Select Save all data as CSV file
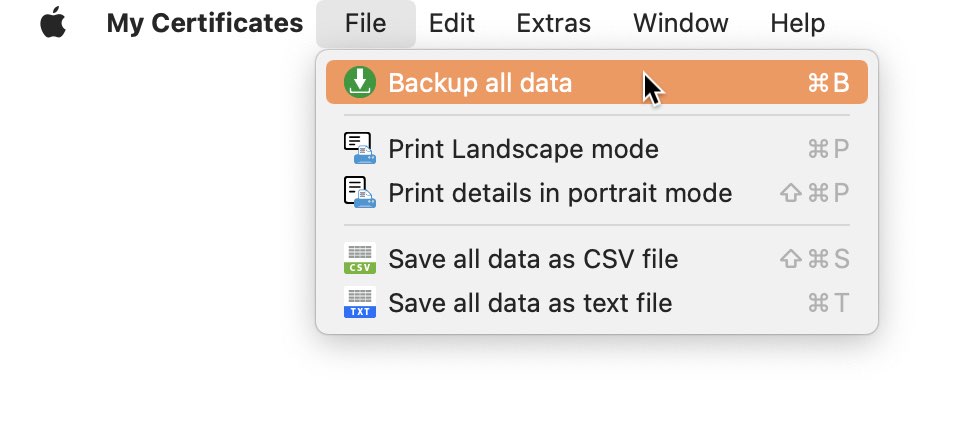 pyautogui.click(x=597, y=259)
